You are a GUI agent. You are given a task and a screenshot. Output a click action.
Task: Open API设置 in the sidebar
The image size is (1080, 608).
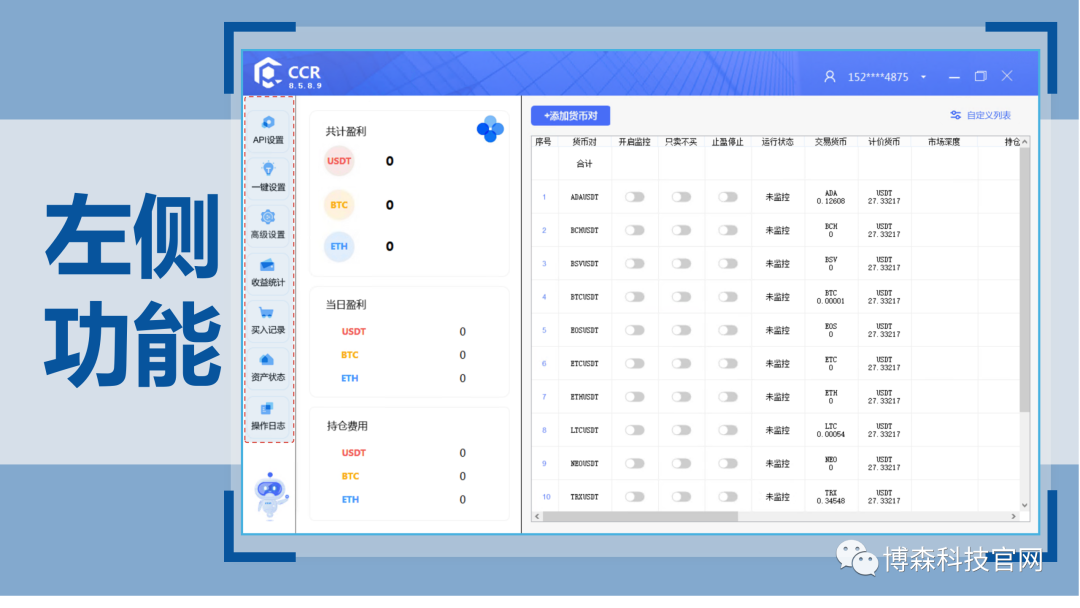(268, 128)
